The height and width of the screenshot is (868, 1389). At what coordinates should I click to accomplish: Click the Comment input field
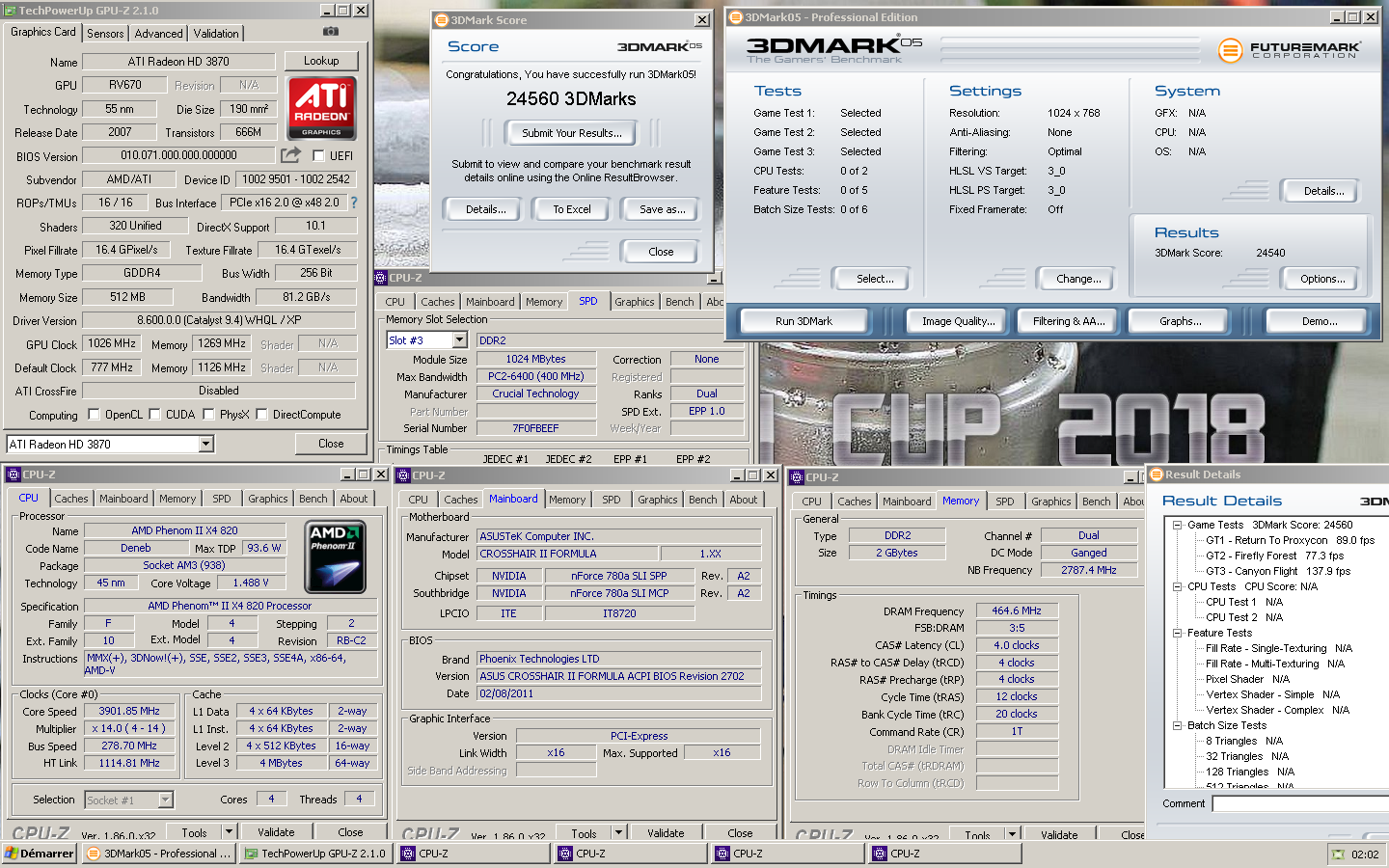(1299, 803)
